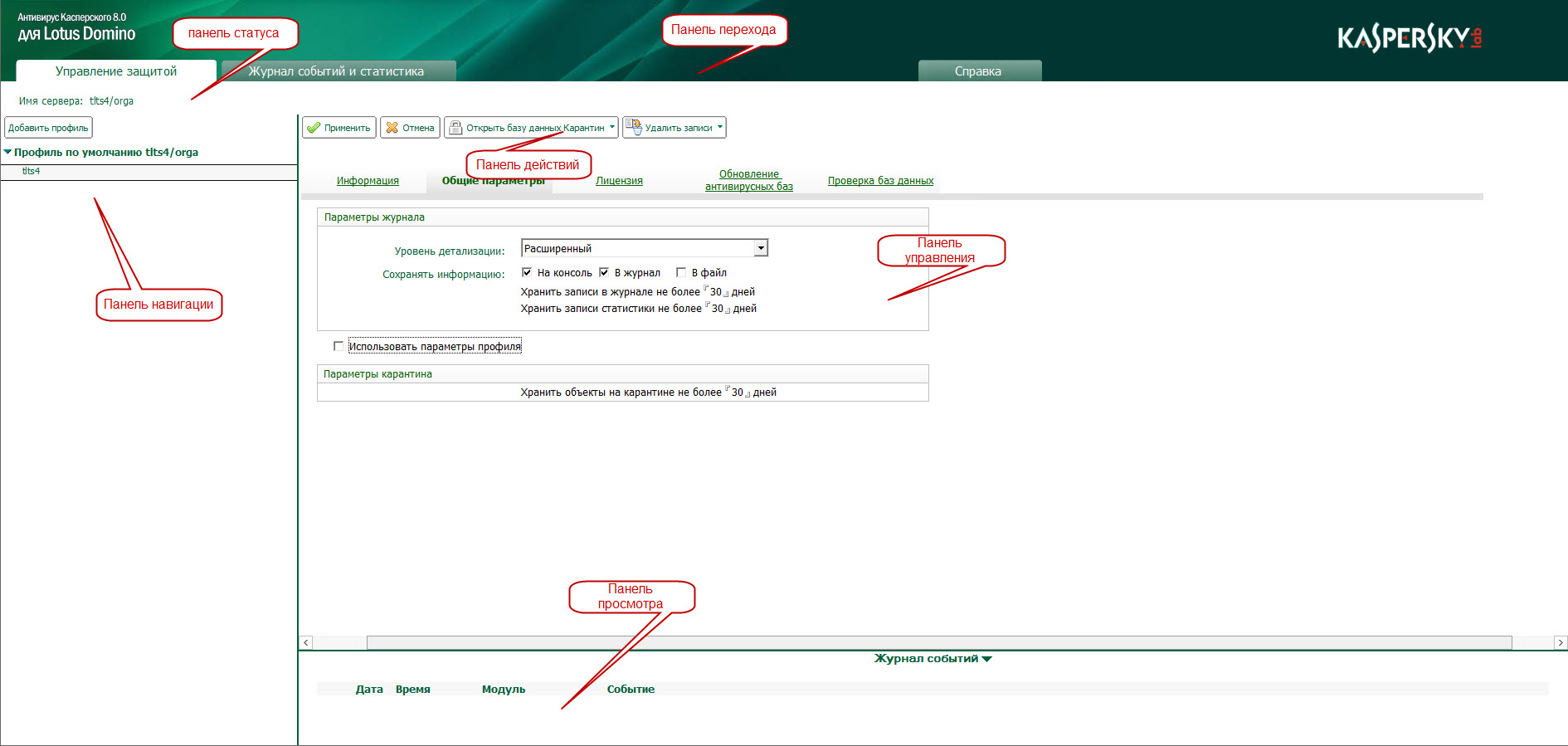Click the journal records days field
The width and height of the screenshot is (1568, 746).
click(716, 292)
